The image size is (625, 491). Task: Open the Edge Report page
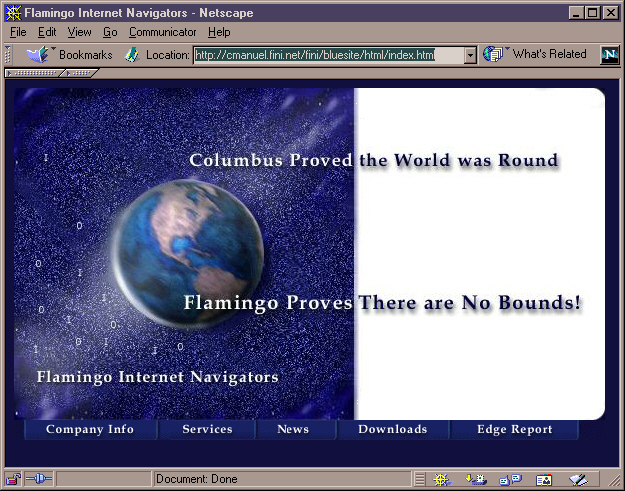tap(515, 430)
